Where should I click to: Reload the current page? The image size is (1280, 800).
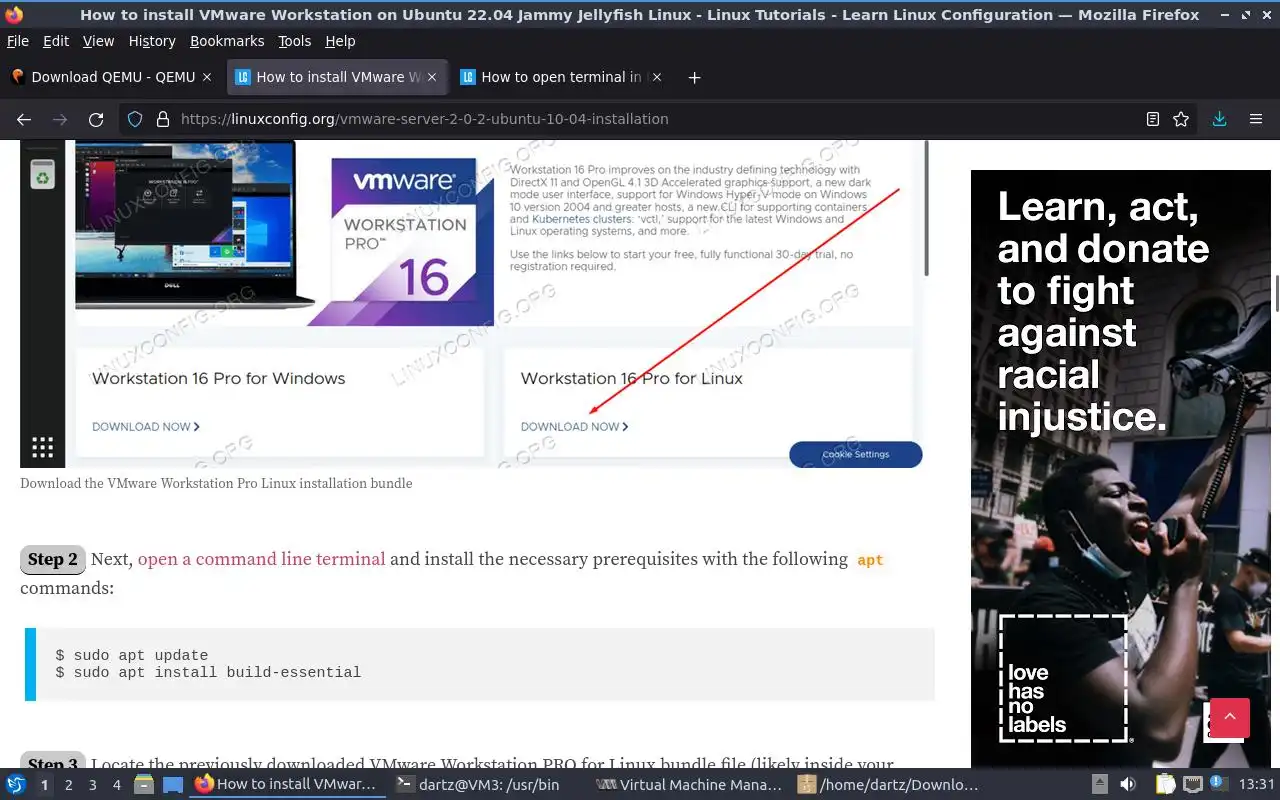click(96, 119)
